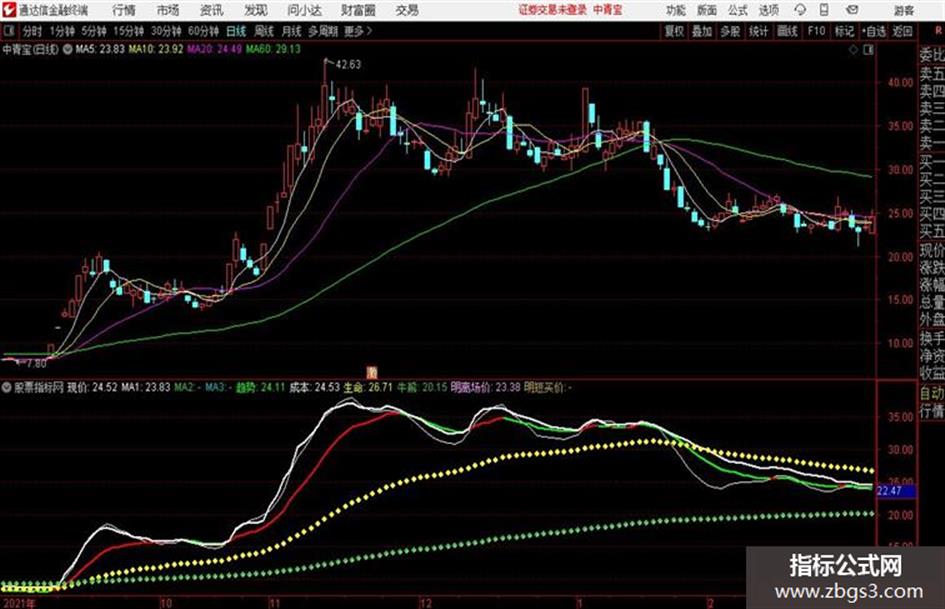Click the 证券交易未登录 login link
Image resolution: width=945 pixels, height=609 pixels.
tap(553, 10)
